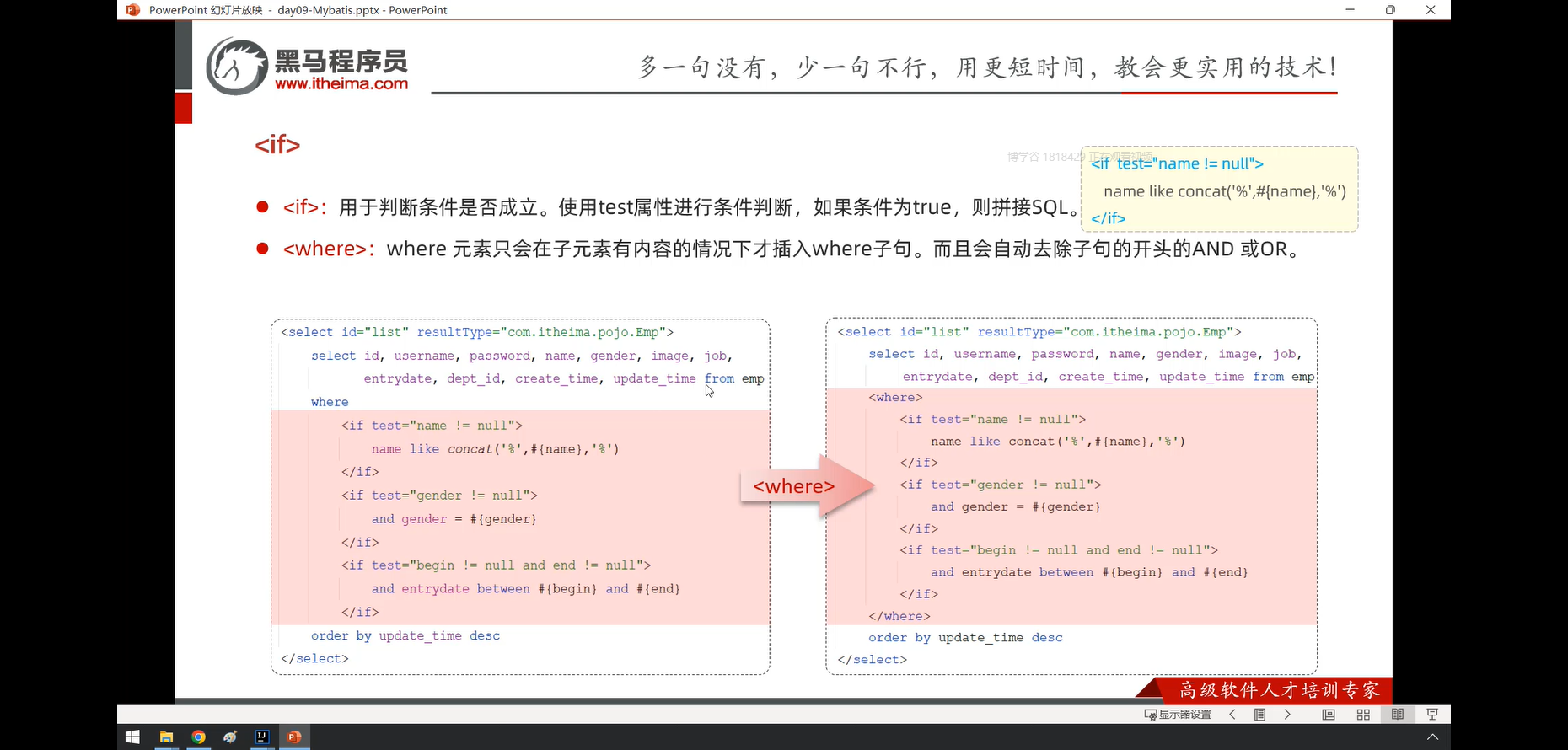Click the '</where>' closing tag in right code

[x=899, y=616]
